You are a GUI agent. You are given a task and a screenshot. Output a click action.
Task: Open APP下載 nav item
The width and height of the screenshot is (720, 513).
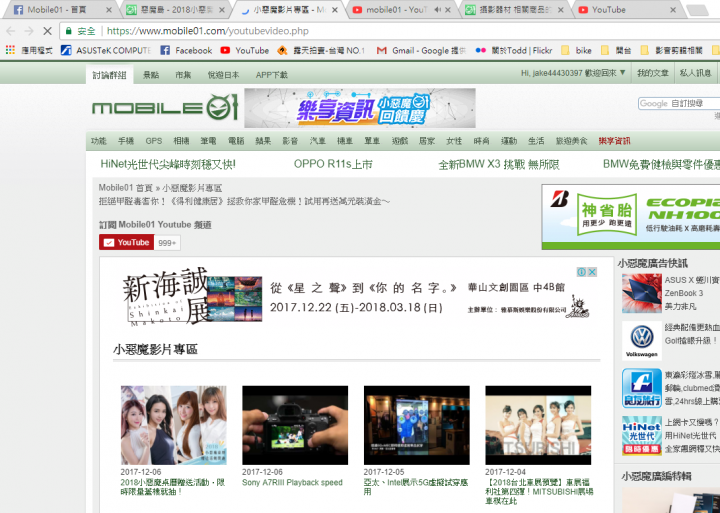click(271, 75)
